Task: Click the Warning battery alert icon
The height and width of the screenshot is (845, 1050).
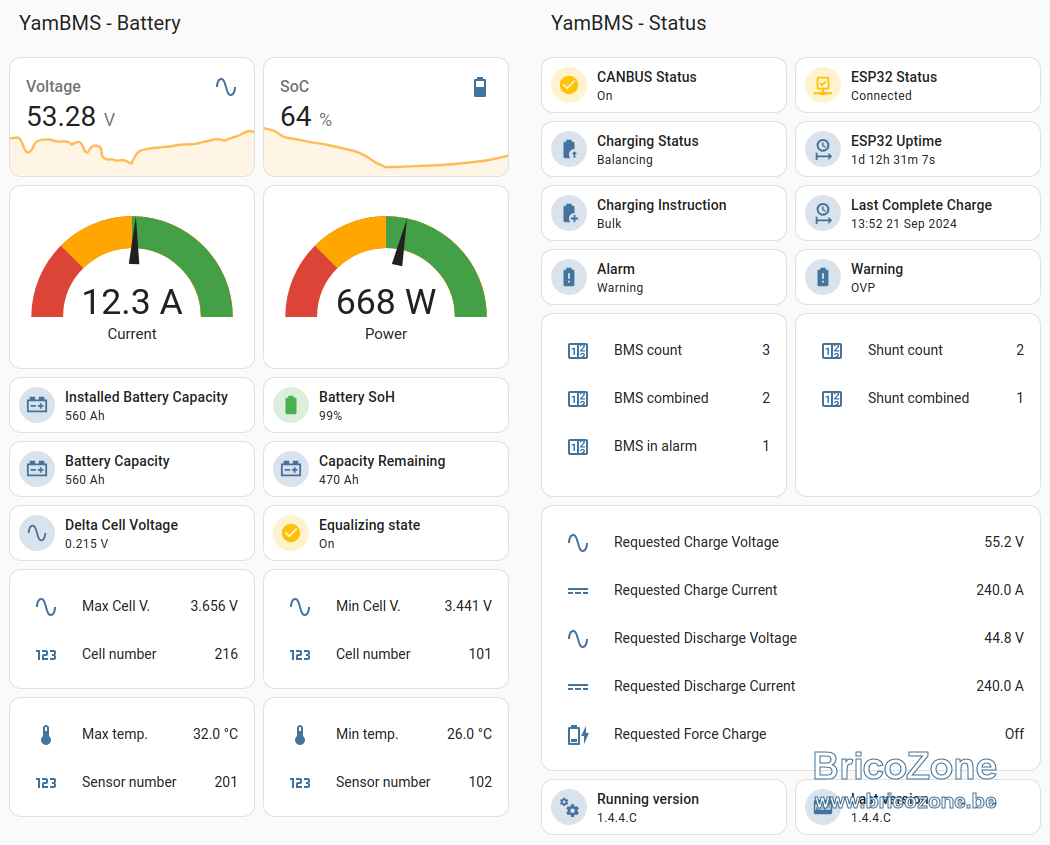Action: 822,277
